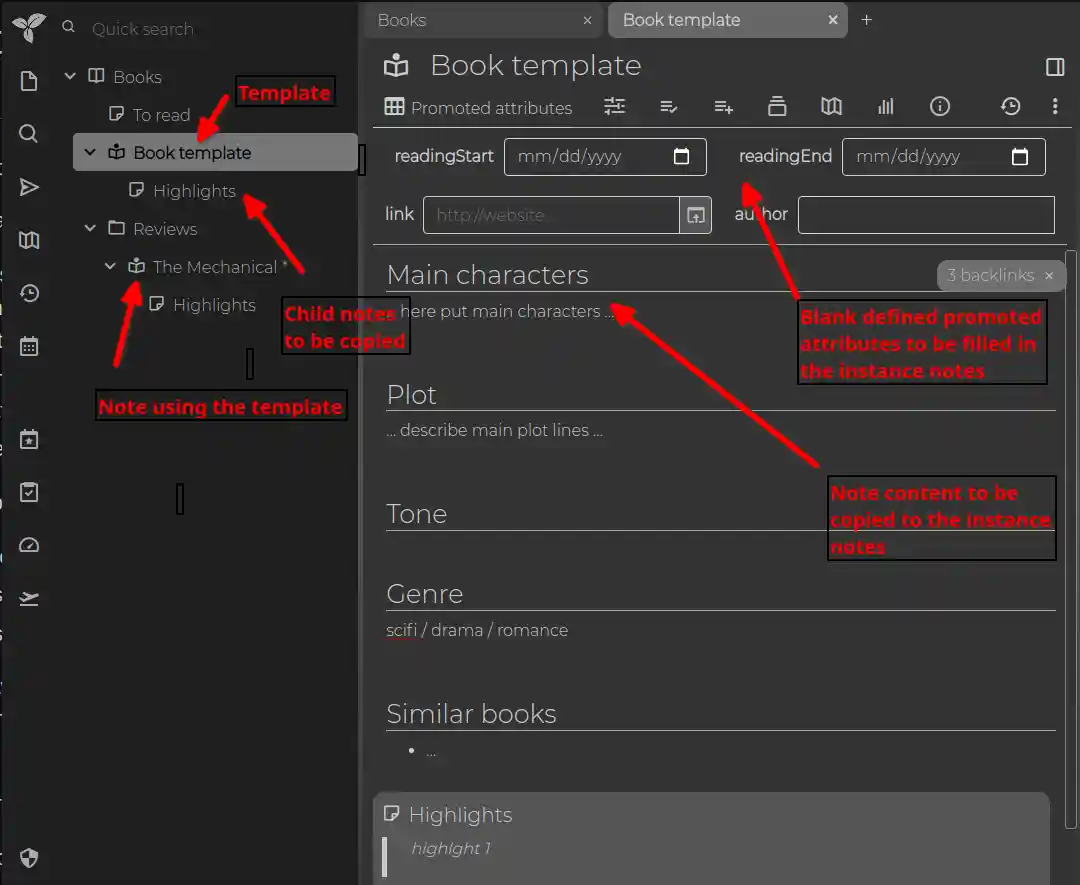The image size is (1080, 885).
Task: Collapse The Mechanical note chevron
Action: 110,267
